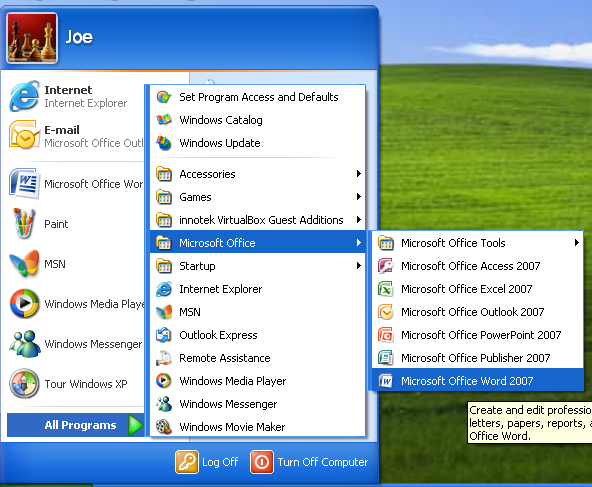
Task: Click Joe's chess user picture
Action: click(x=32, y=38)
